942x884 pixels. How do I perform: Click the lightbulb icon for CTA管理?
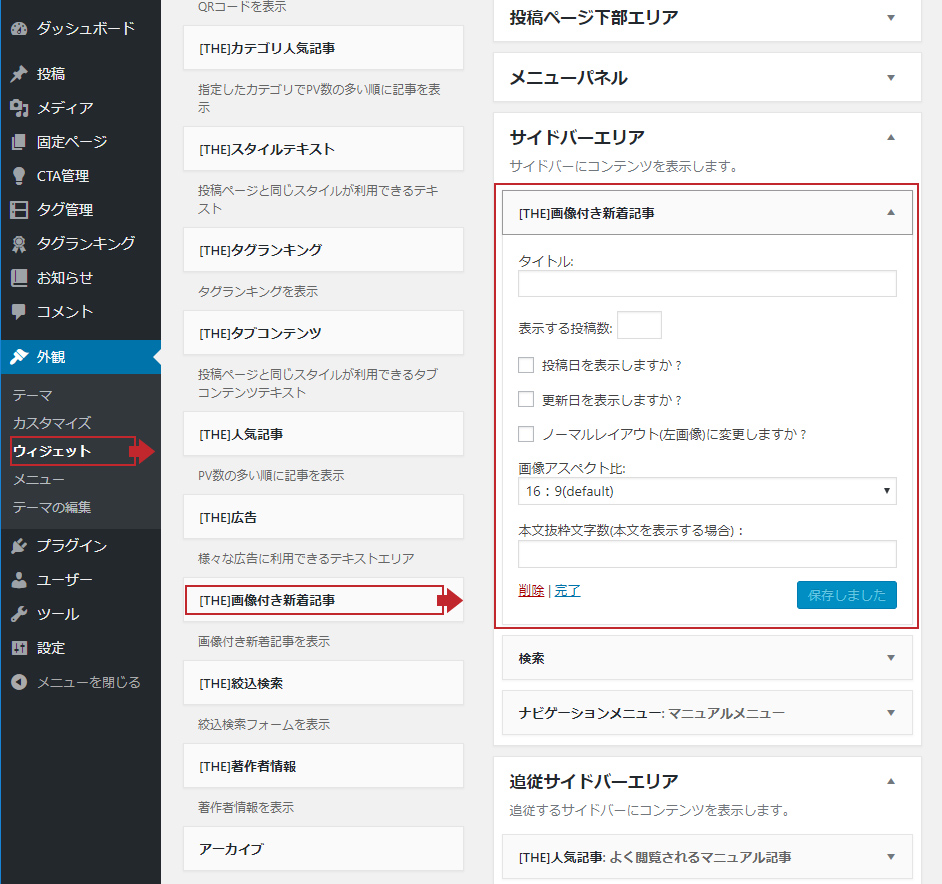tap(19, 176)
